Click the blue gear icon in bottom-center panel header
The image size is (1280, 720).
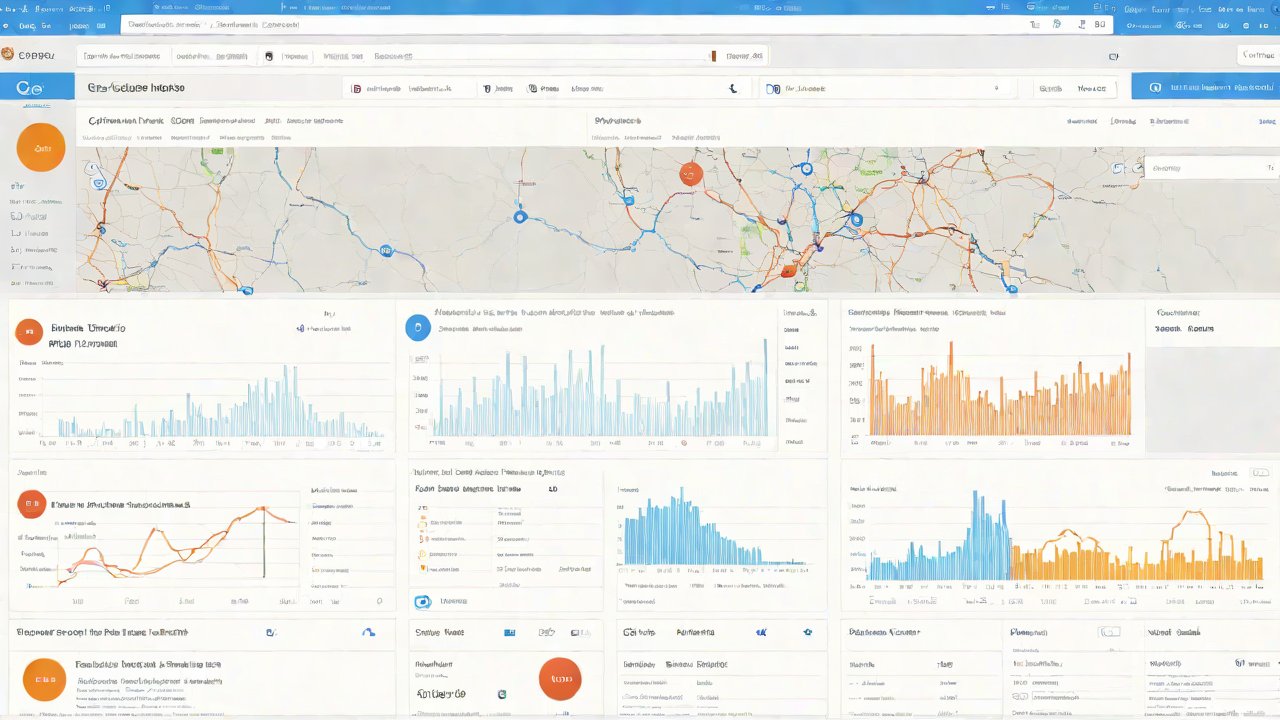pyautogui.click(x=808, y=632)
